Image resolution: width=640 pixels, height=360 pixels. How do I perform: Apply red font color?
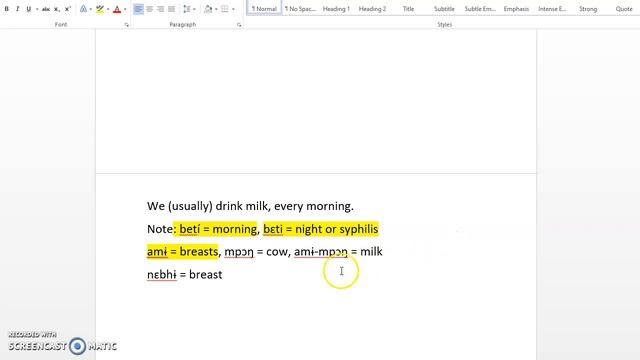coord(117,9)
